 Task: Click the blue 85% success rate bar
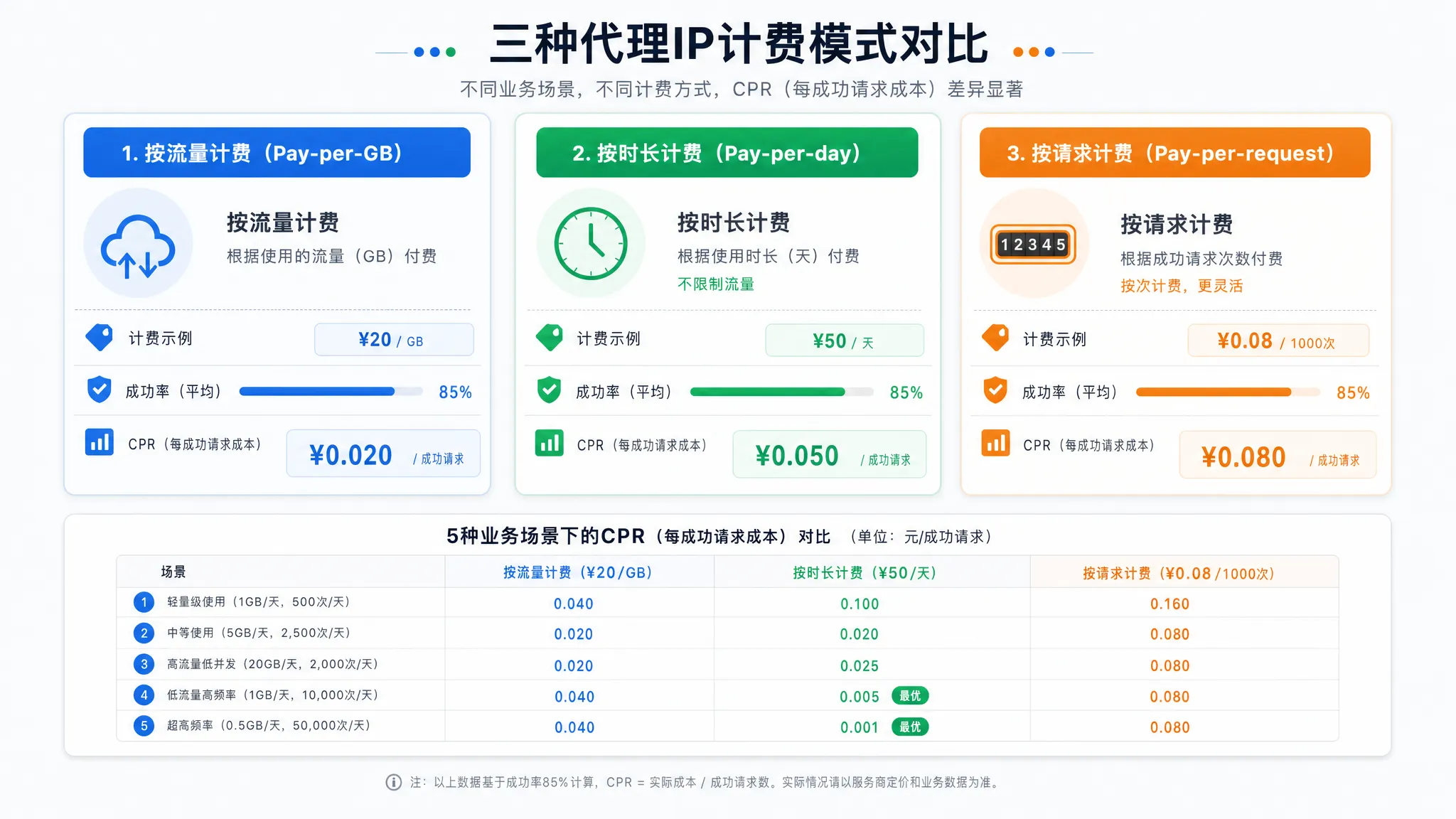(x=331, y=391)
